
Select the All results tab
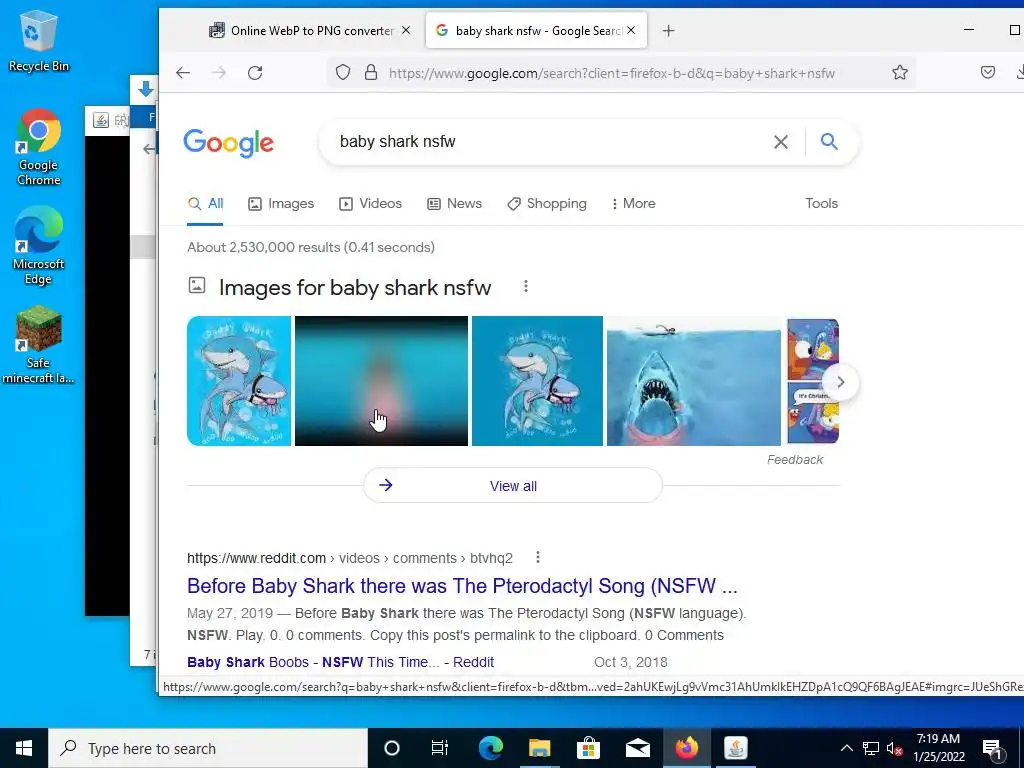click(x=205, y=204)
